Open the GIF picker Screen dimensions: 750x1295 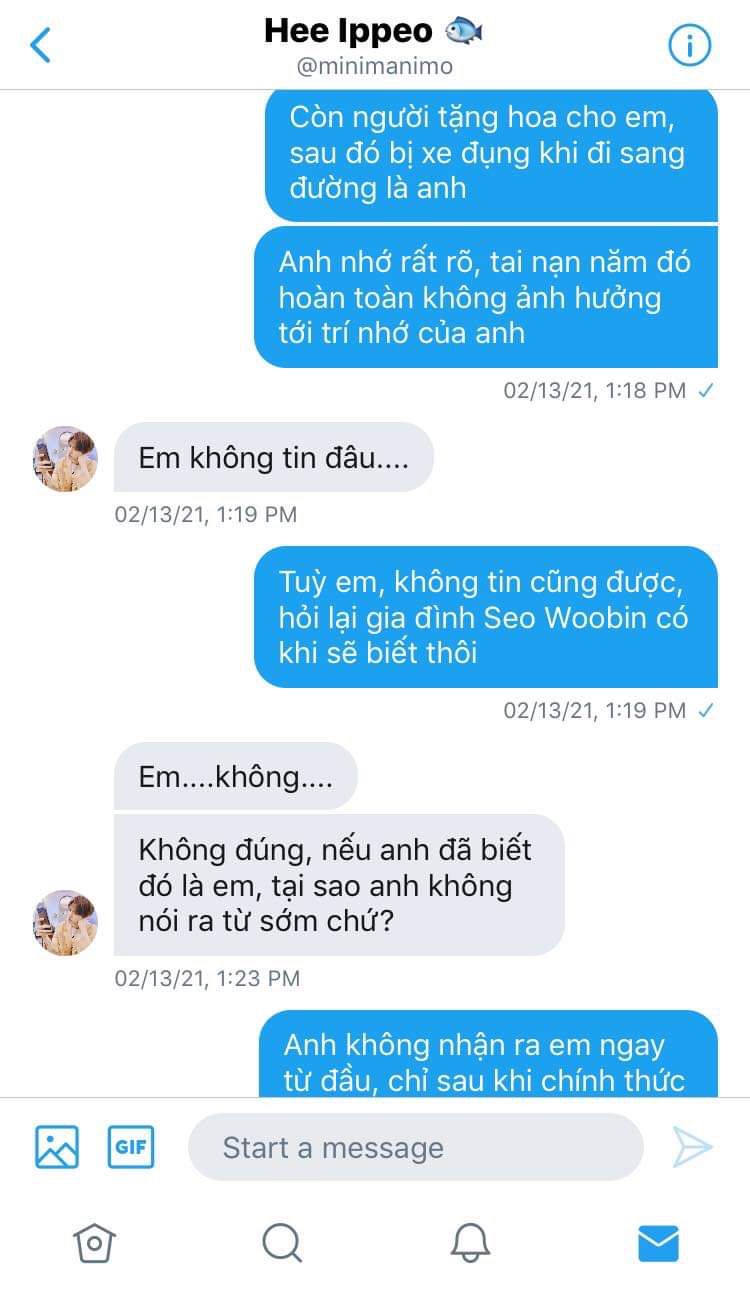[131, 1147]
